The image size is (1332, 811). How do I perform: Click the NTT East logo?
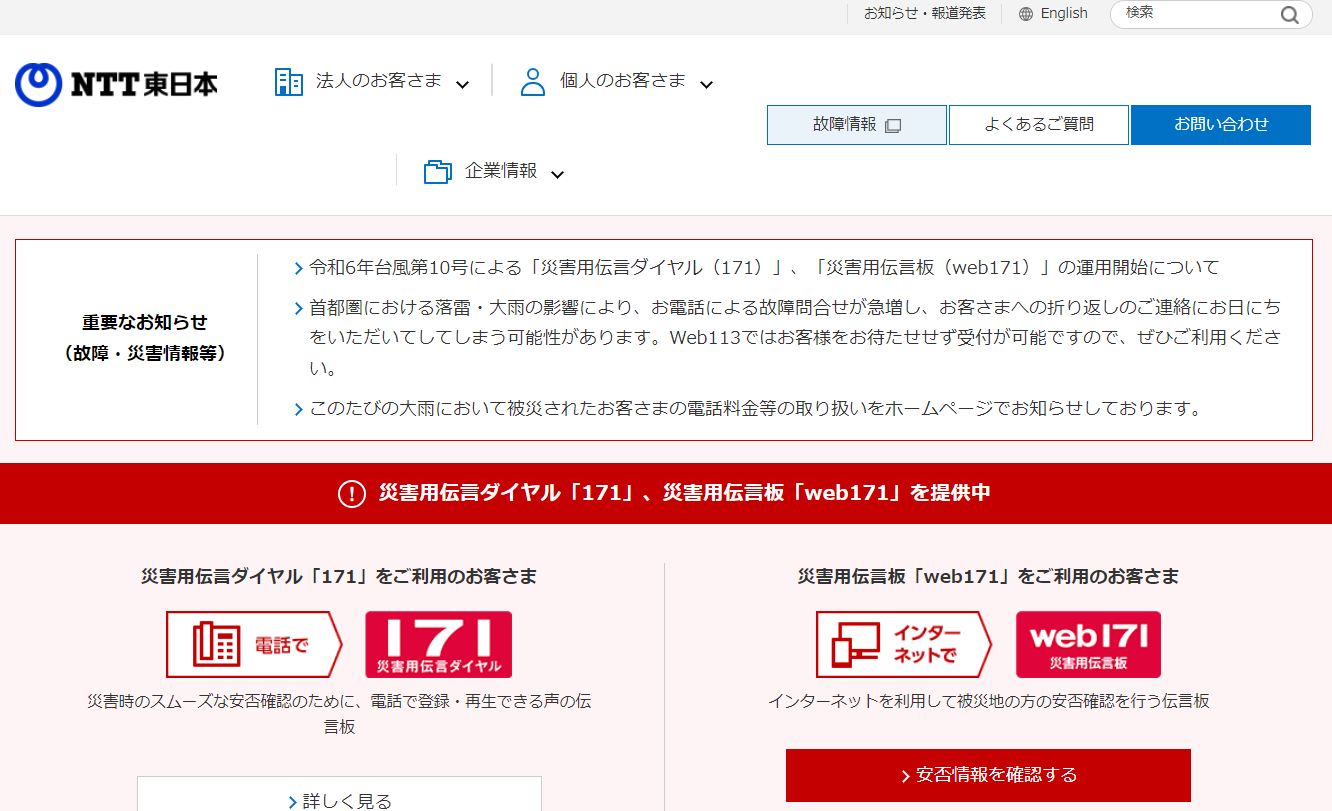pyautogui.click(x=116, y=84)
